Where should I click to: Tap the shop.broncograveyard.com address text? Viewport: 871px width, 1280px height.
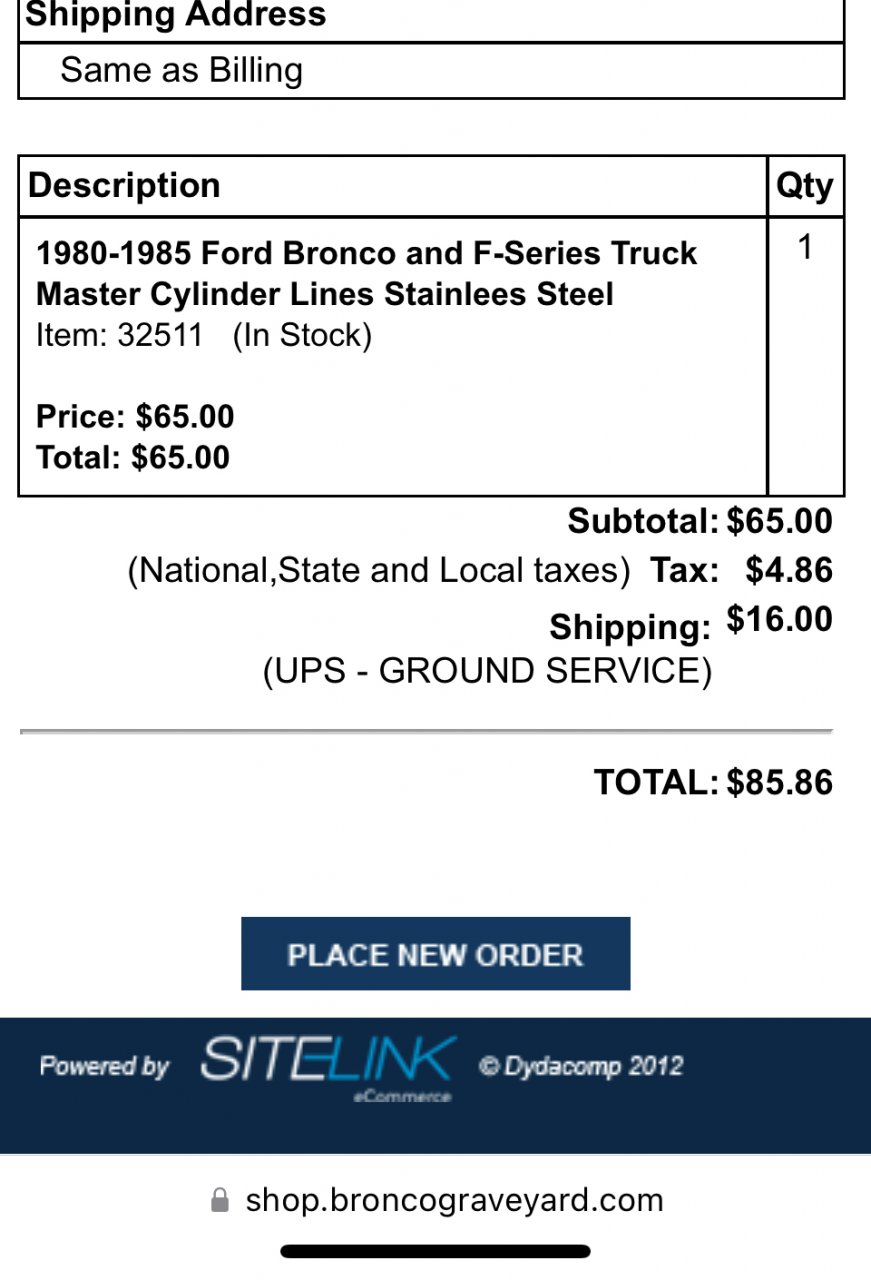pyautogui.click(x=454, y=1199)
